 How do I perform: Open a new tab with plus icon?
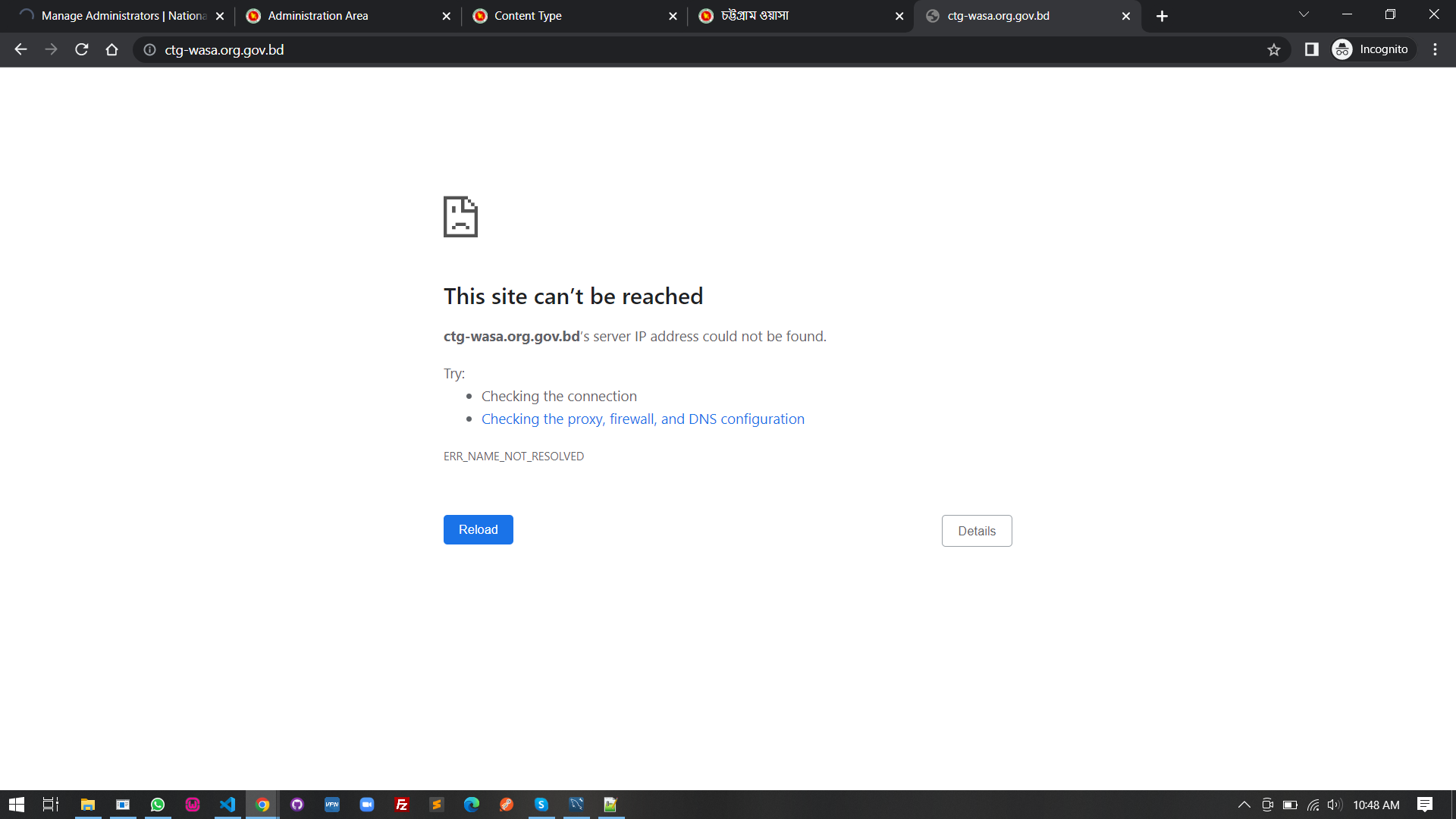point(1162,16)
